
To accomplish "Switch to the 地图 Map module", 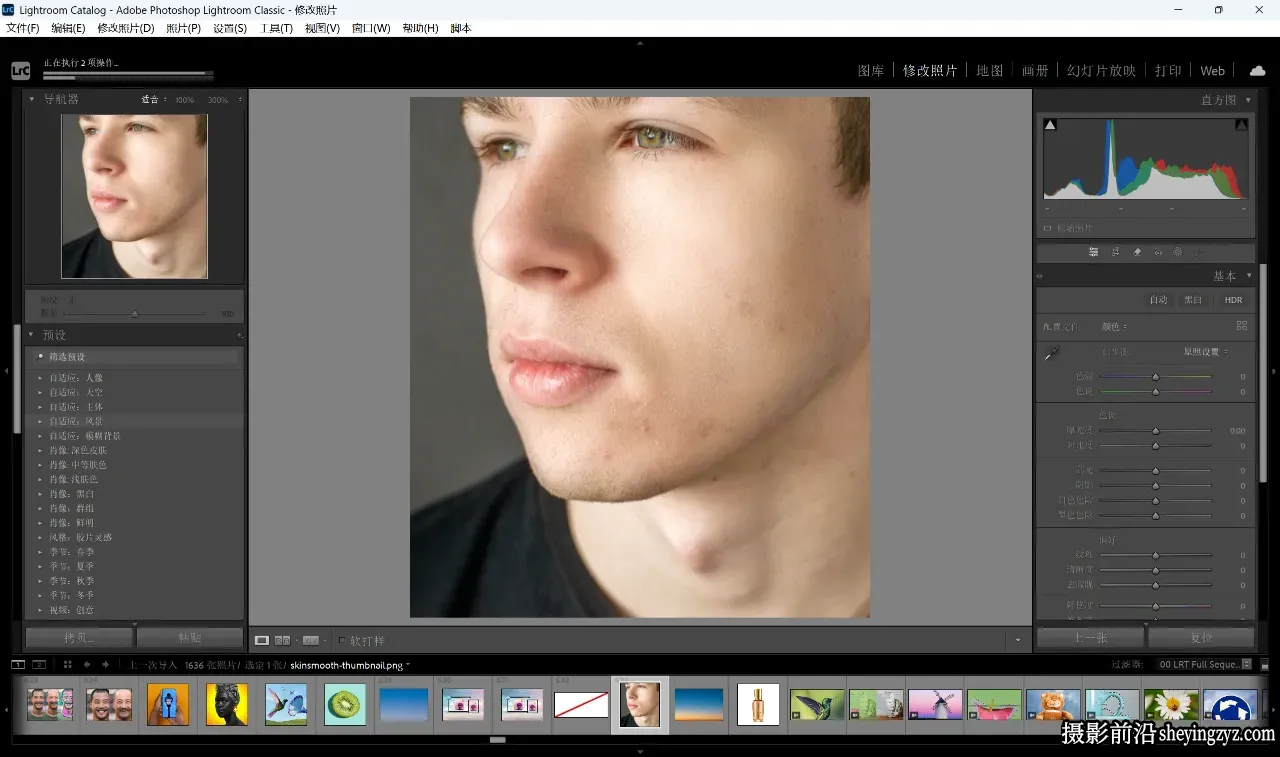I will [x=990, y=71].
